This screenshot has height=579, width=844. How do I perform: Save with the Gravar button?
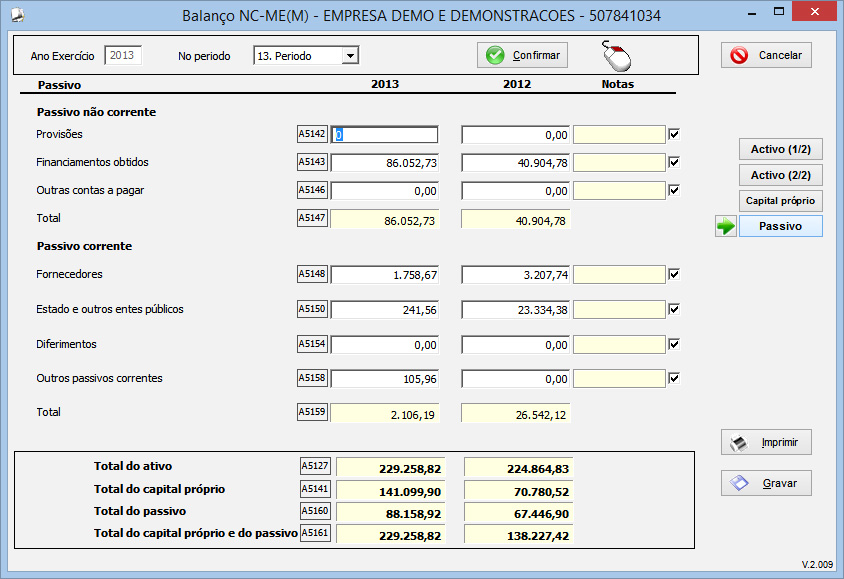766,483
